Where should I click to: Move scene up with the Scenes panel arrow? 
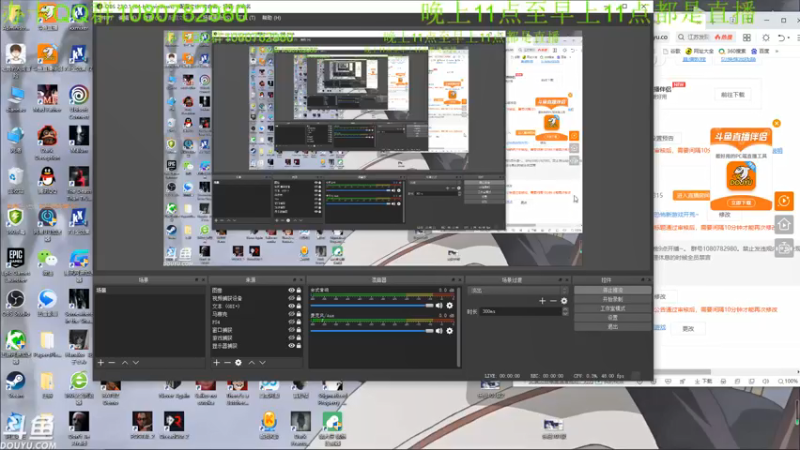tap(125, 362)
